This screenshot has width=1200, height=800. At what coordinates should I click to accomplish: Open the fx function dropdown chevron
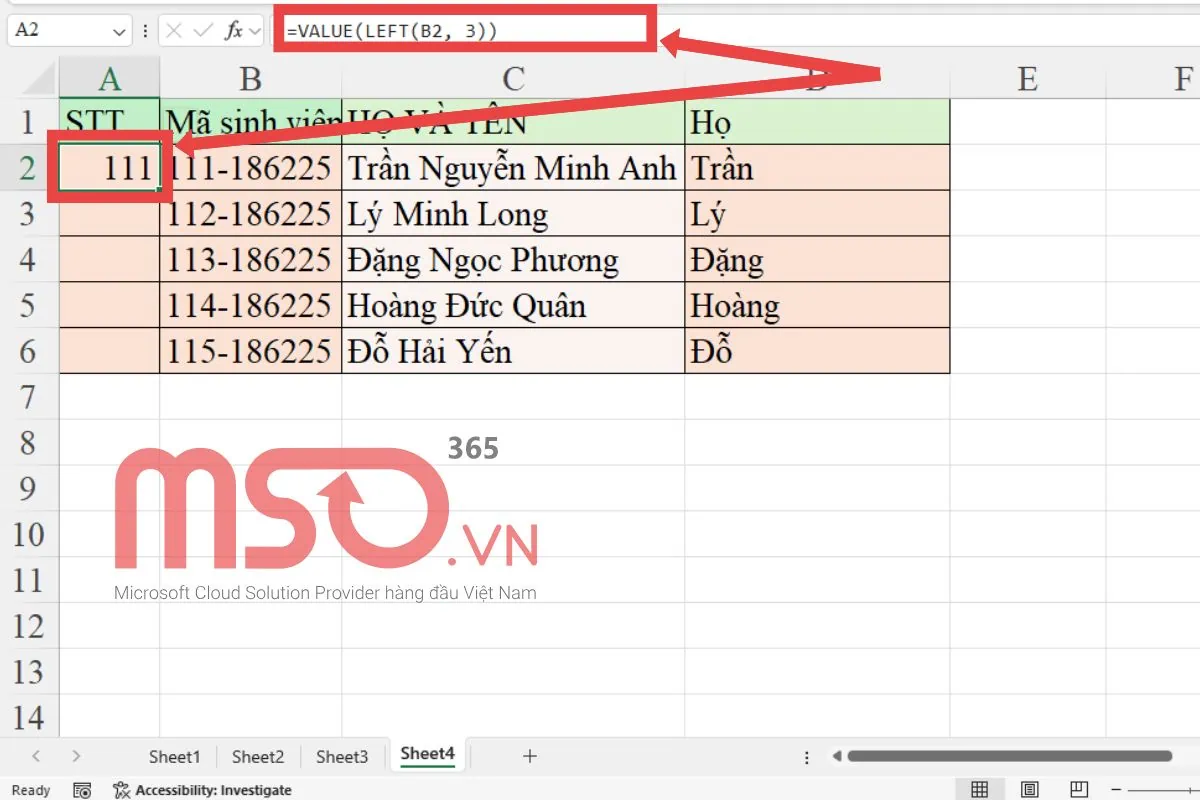(x=256, y=29)
